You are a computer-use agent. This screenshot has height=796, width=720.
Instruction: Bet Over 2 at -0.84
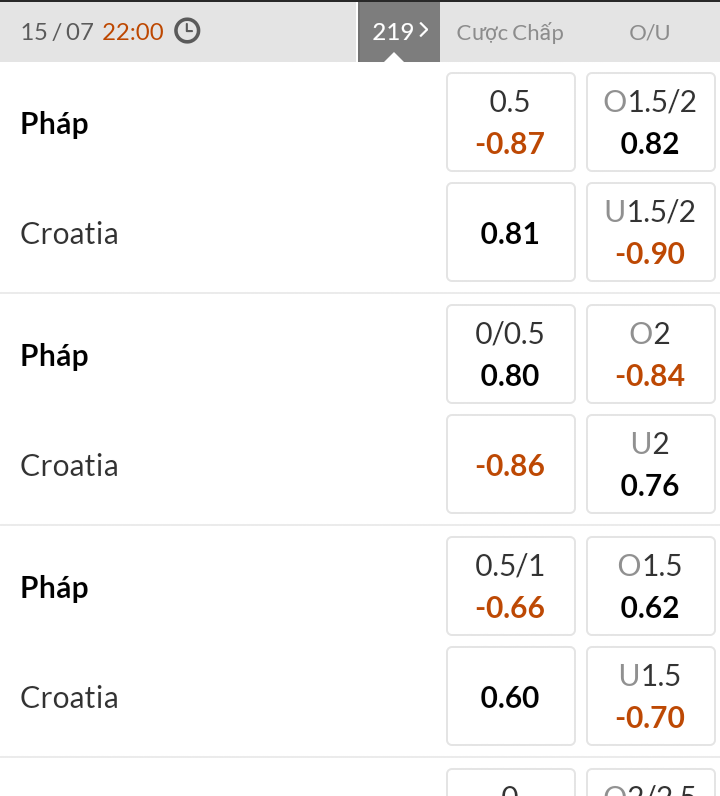coord(650,354)
